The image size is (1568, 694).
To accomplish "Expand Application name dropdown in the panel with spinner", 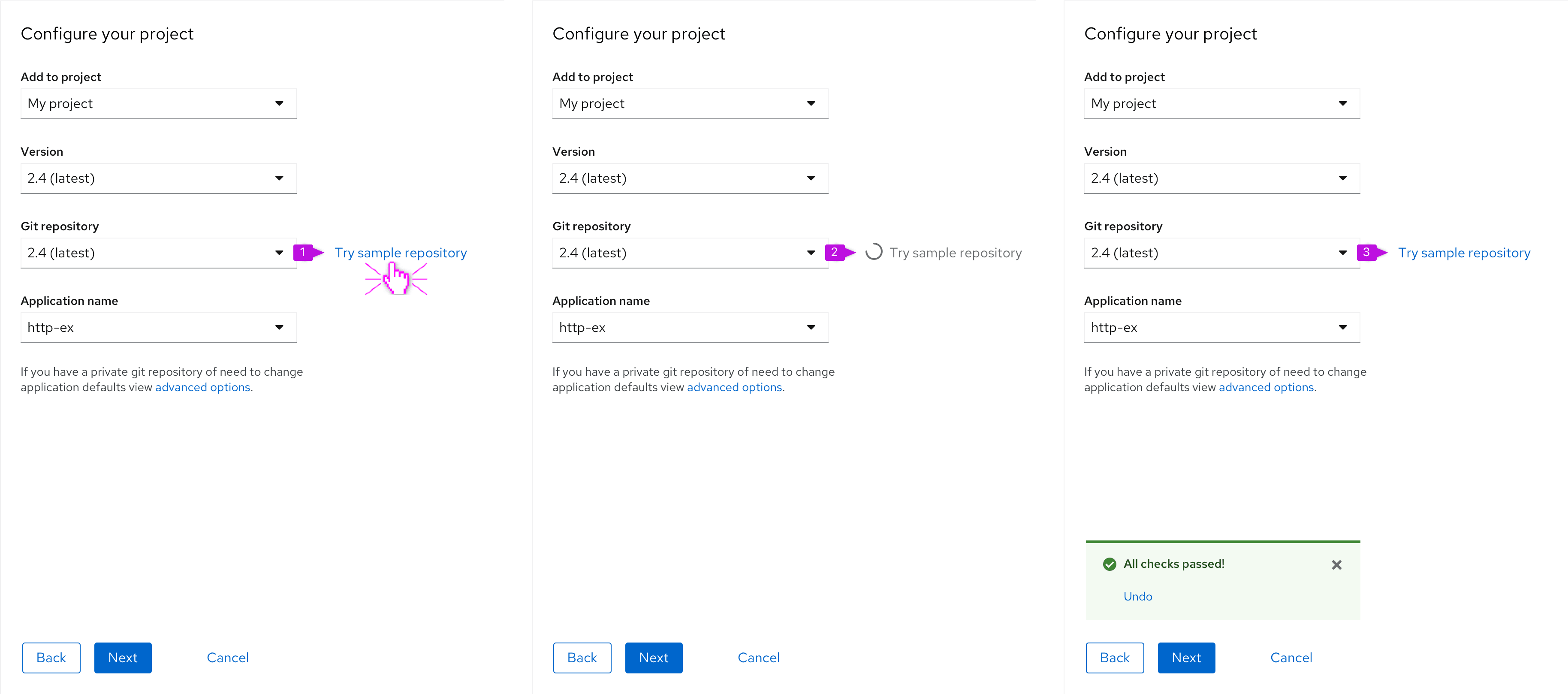I will (690, 328).
